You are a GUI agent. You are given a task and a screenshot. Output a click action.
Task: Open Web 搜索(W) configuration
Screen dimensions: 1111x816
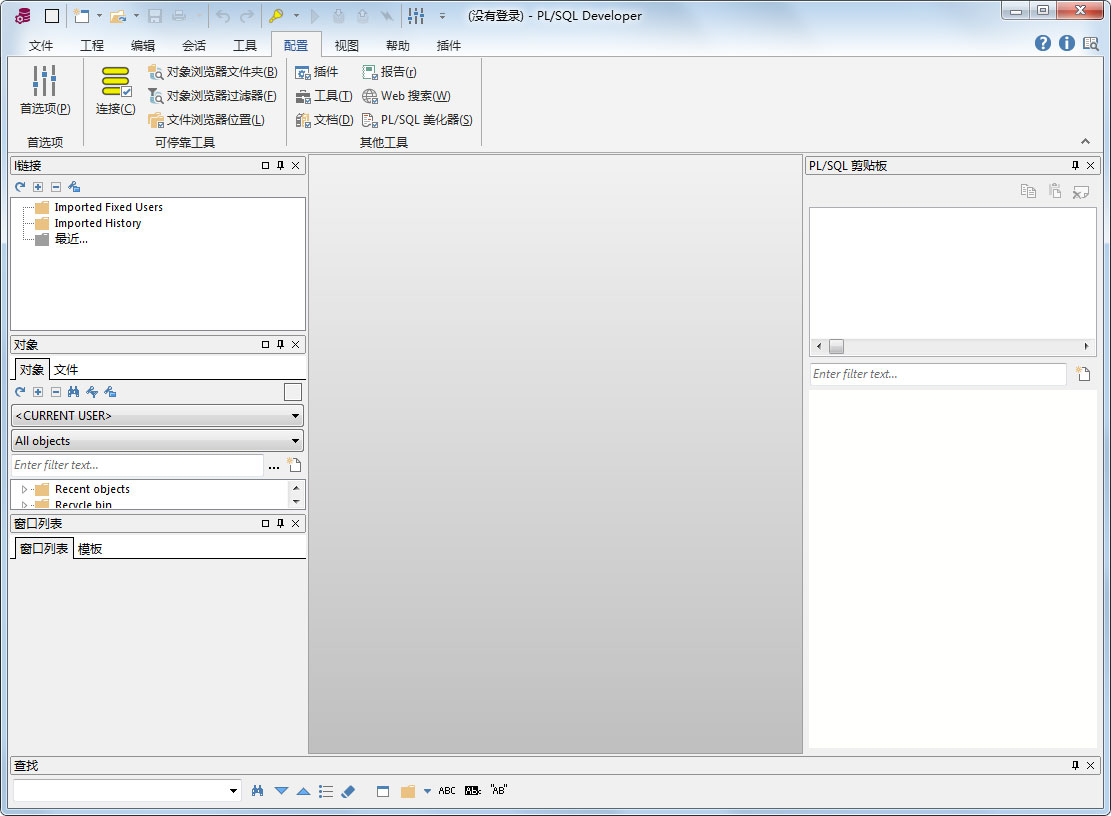coord(406,96)
